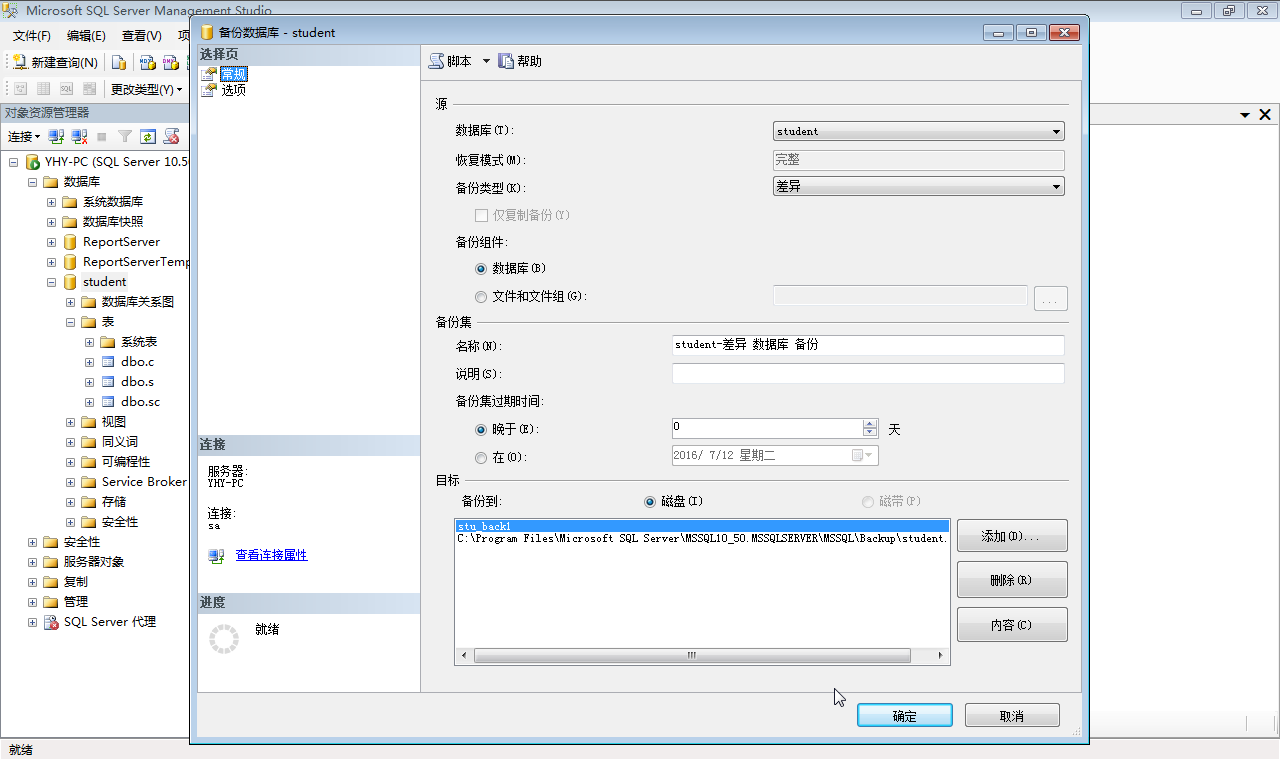
Task: Click the greyed-out results pane icon
Action: (x=89, y=89)
